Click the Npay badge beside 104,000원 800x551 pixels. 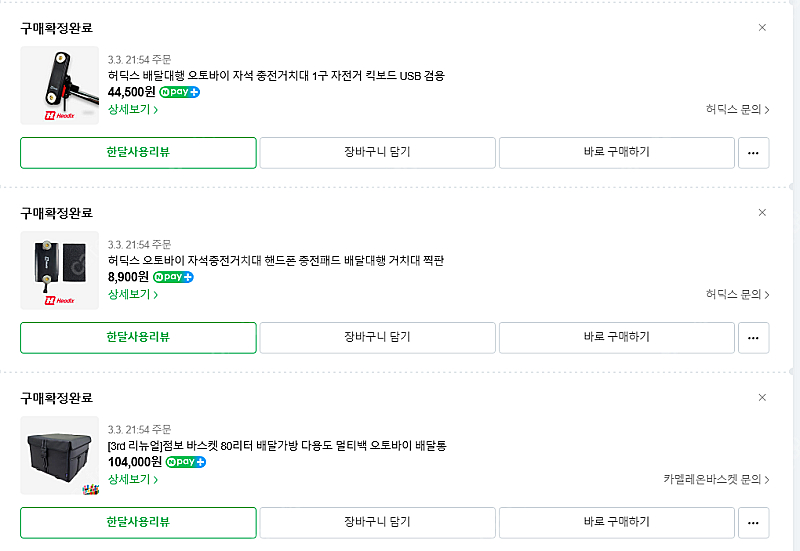[x=186, y=462]
